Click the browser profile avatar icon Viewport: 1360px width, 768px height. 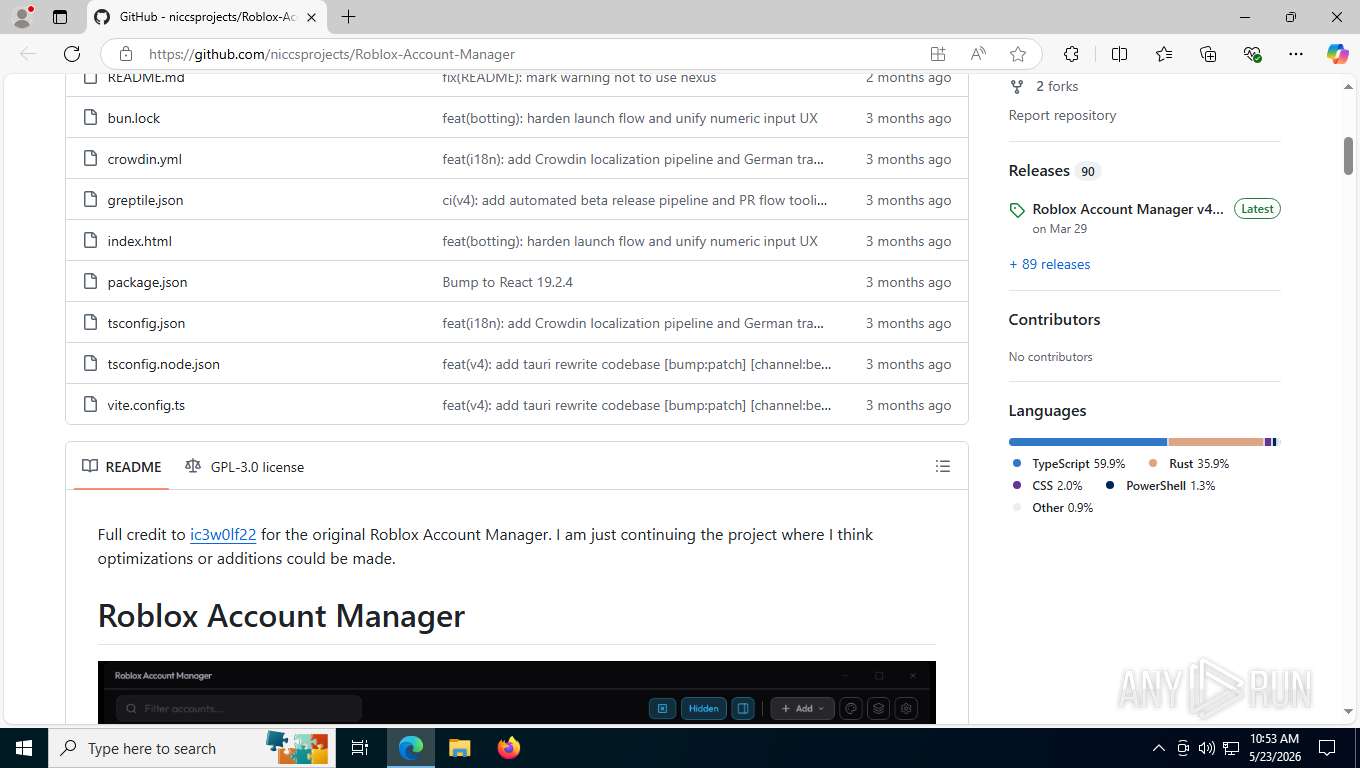pos(21,17)
